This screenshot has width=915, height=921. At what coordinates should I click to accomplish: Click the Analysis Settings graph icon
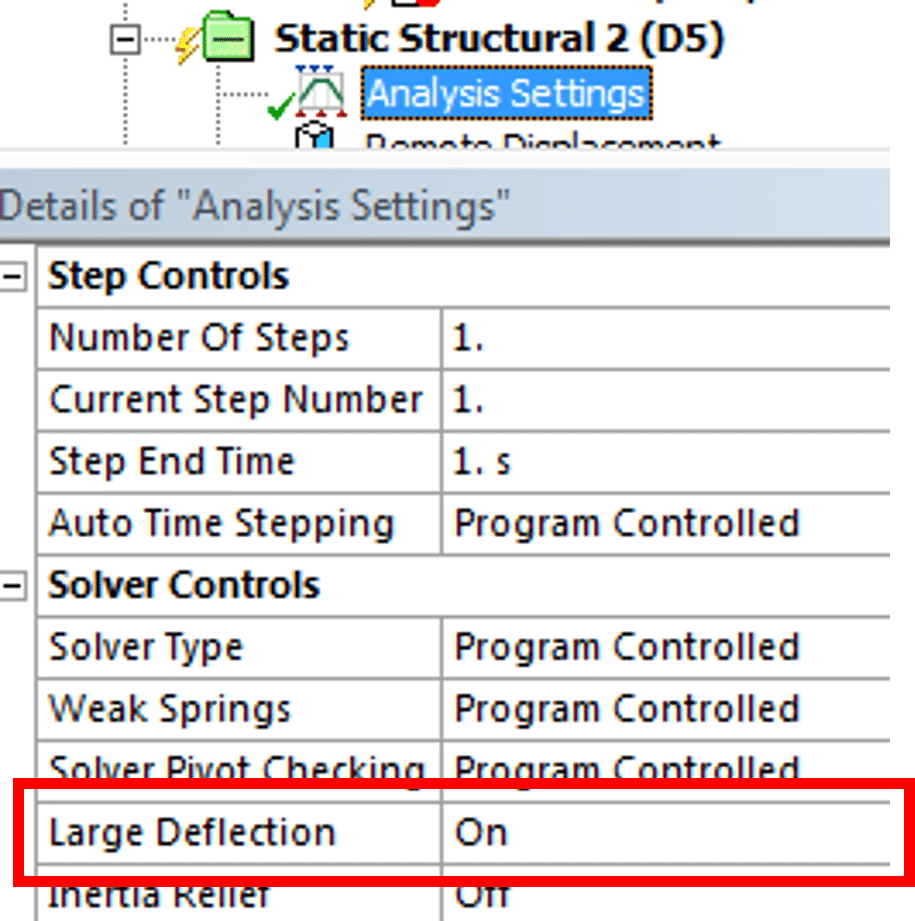click(321, 92)
